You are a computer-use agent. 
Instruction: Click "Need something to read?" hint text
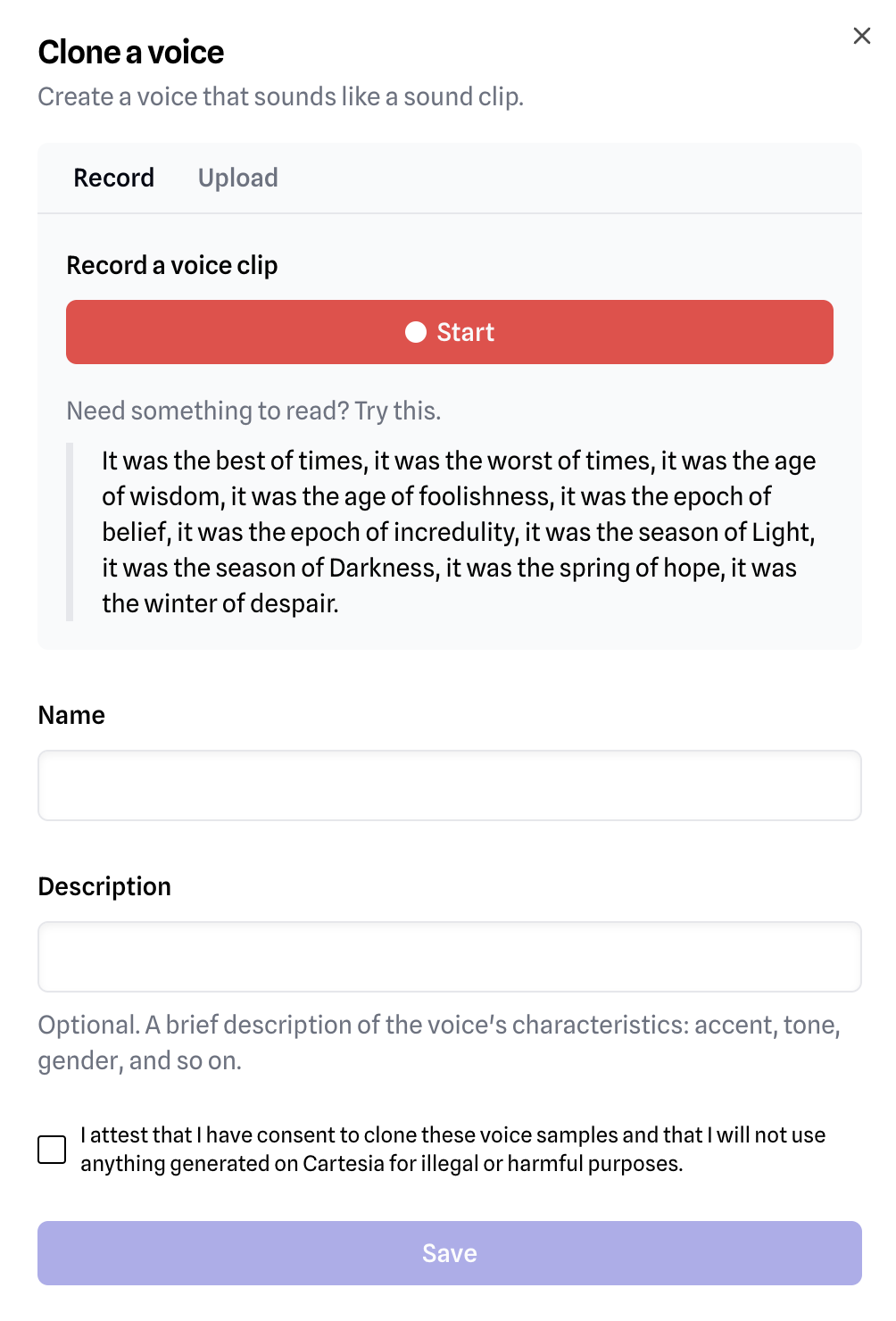[253, 411]
